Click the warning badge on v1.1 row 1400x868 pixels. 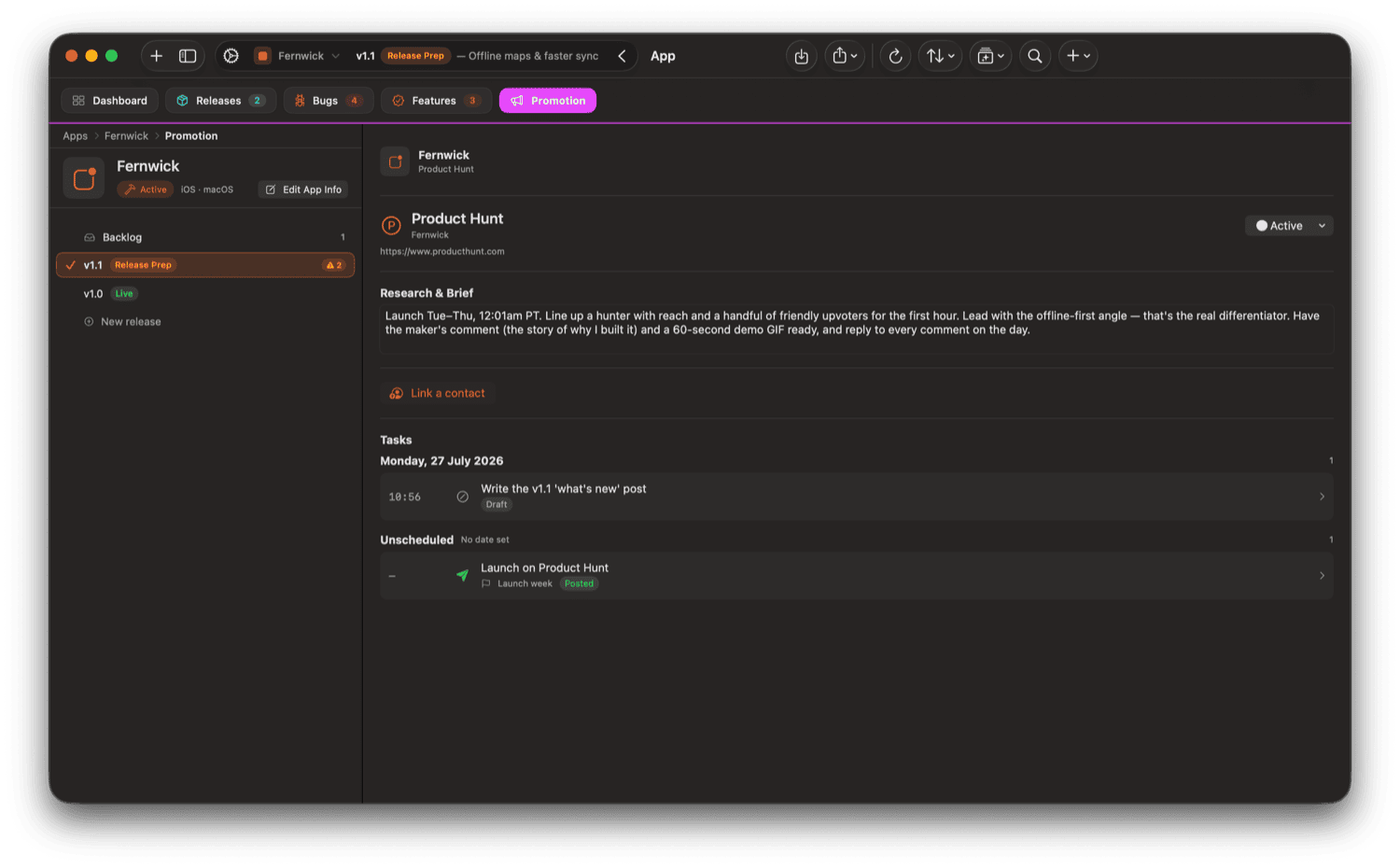tap(334, 265)
